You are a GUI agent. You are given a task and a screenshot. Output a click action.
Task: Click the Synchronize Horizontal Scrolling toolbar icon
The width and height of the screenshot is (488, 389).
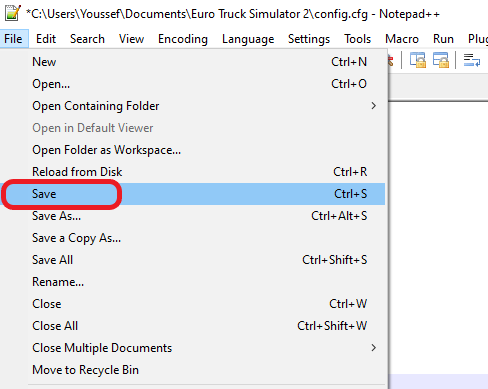[x=441, y=60]
